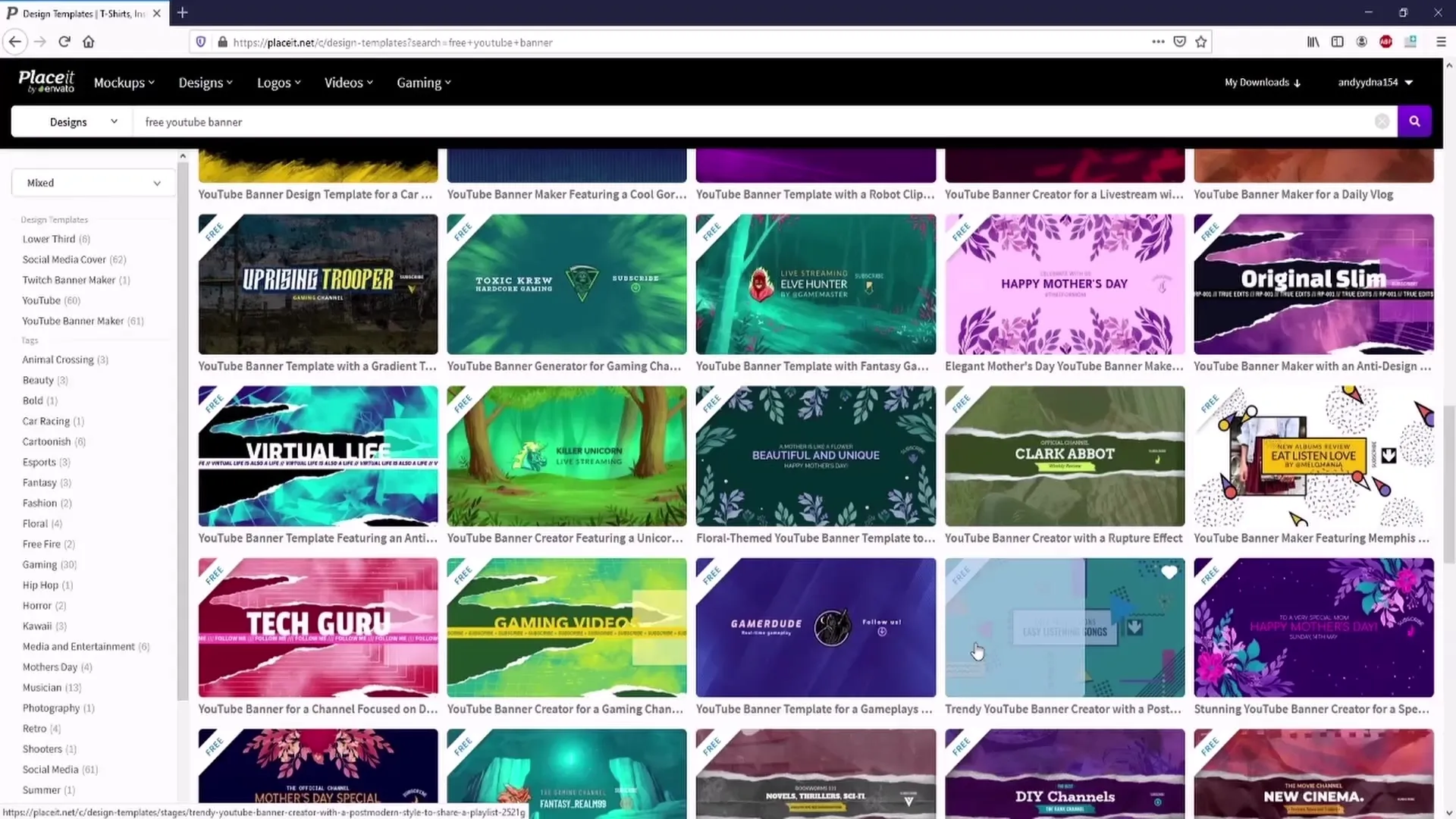Open the Firefox account icon
The width and height of the screenshot is (1456, 819).
tap(1362, 42)
